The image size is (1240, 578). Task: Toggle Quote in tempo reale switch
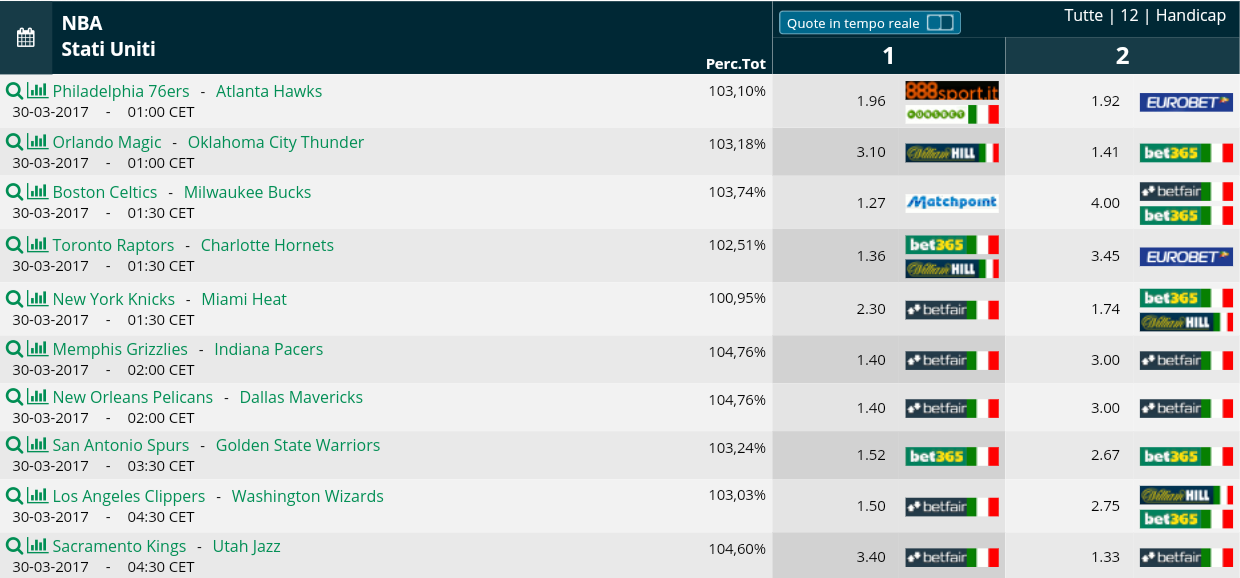click(x=940, y=23)
